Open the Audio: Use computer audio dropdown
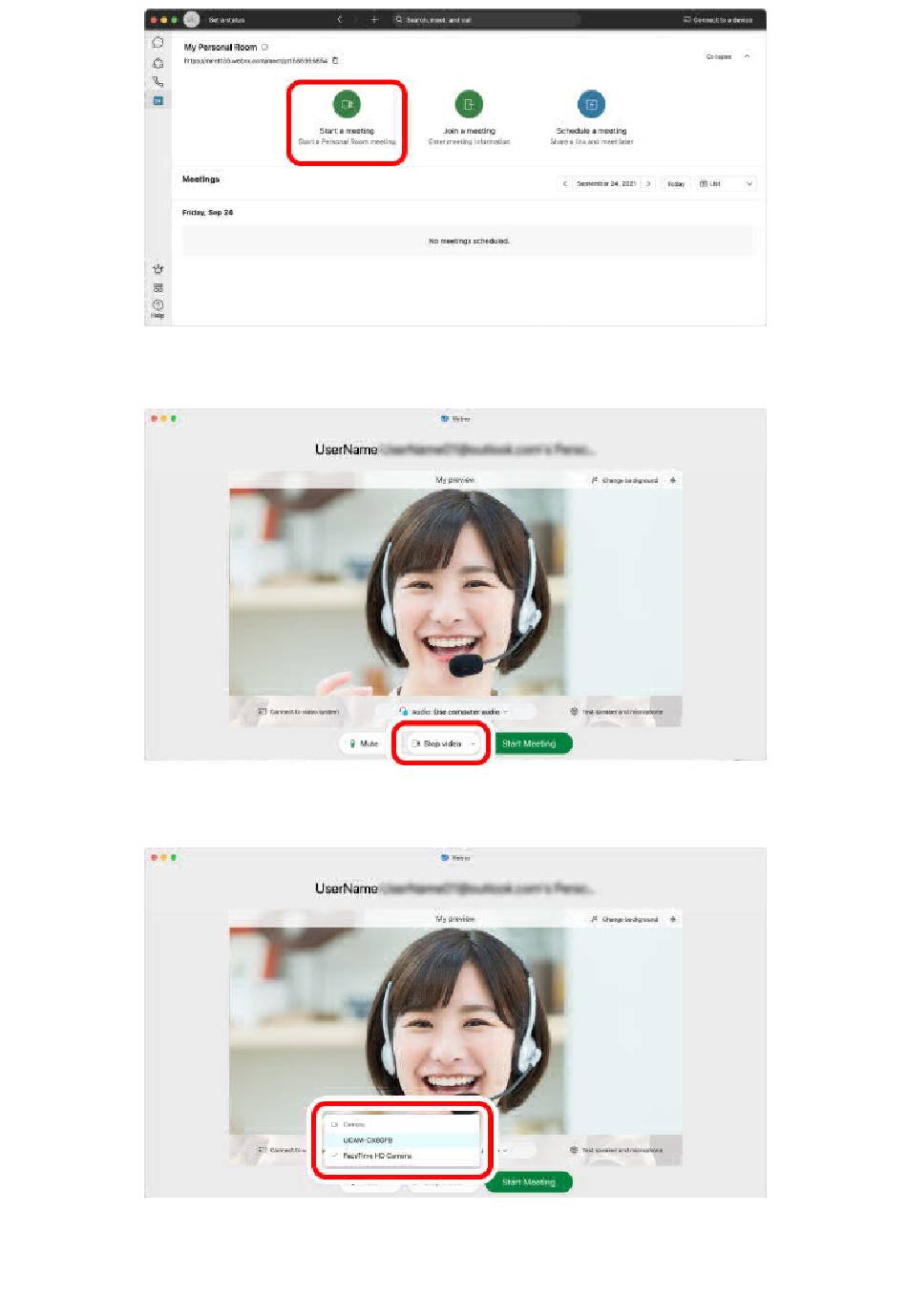 454,711
